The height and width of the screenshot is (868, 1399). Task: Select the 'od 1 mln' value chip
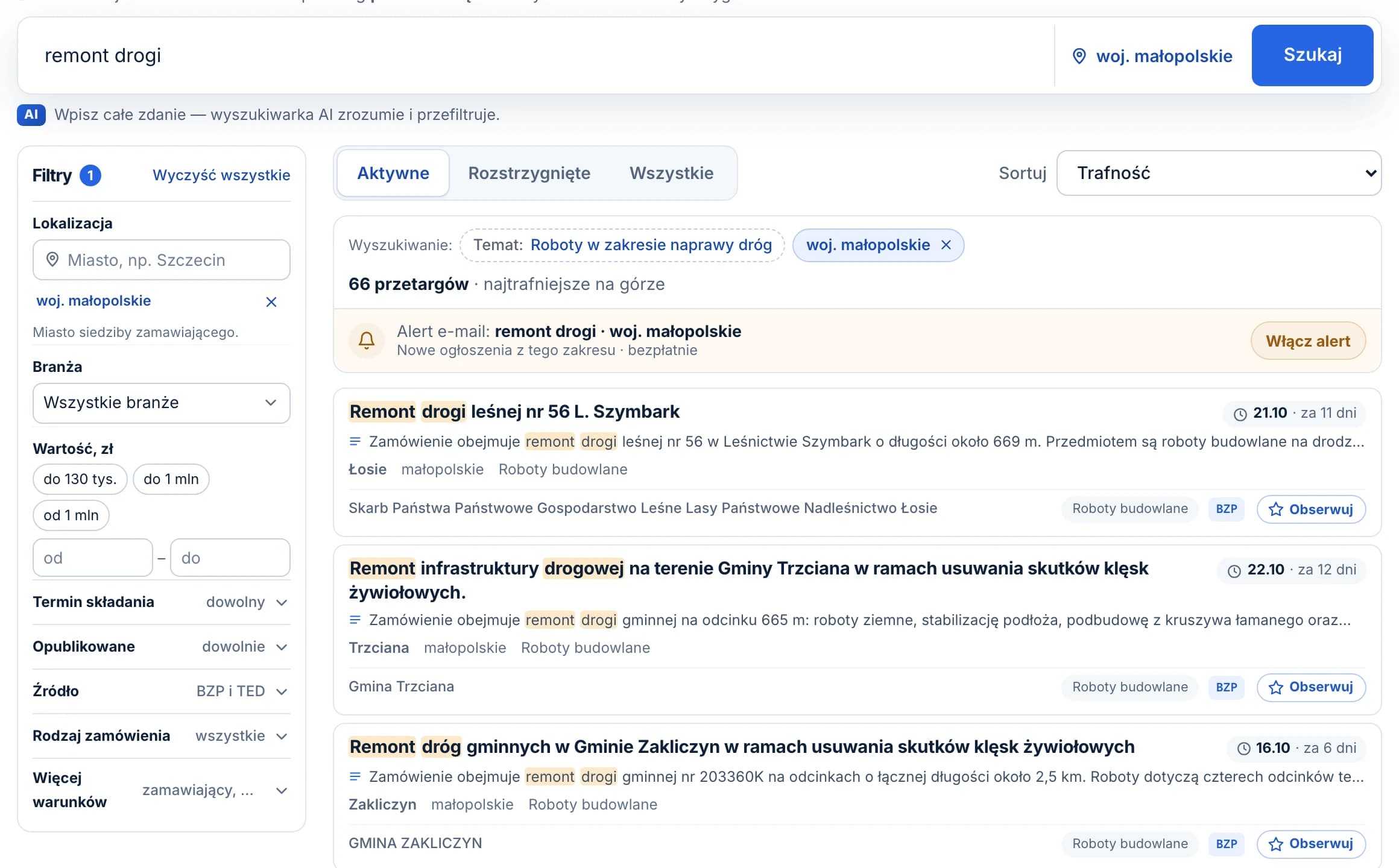point(71,515)
